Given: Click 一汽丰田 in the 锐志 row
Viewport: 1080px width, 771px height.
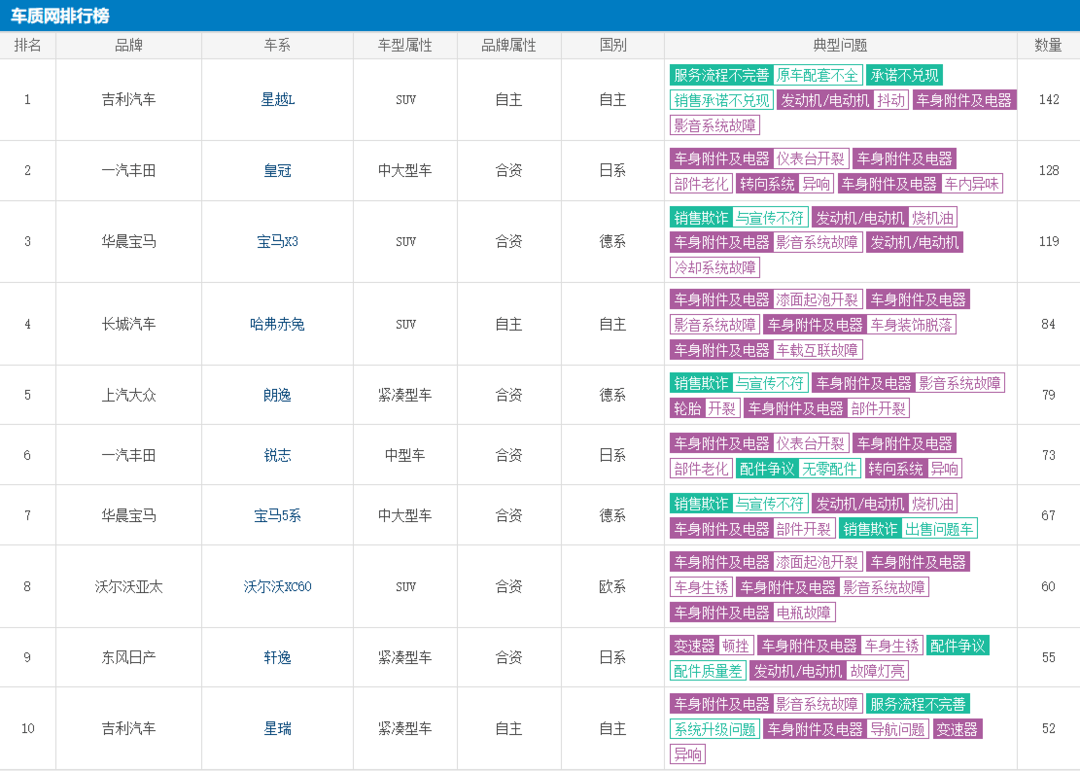Looking at the screenshot, I should (129, 455).
